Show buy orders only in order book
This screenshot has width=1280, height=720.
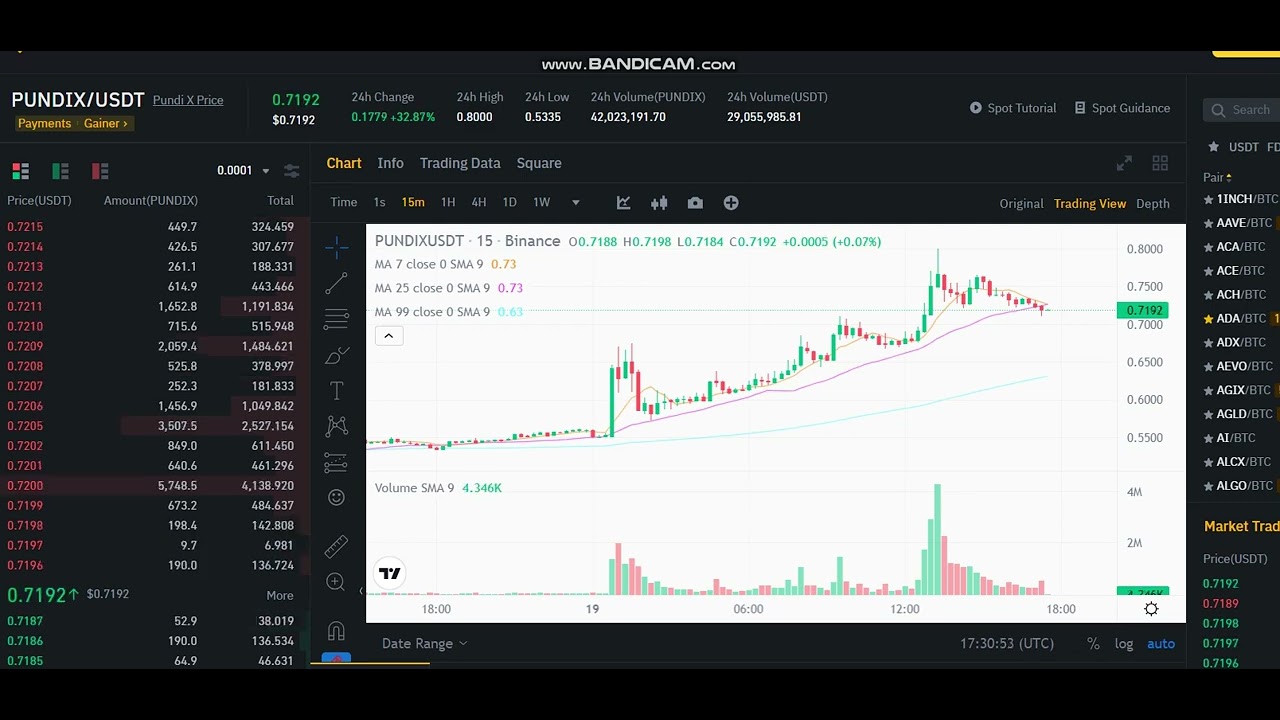click(60, 171)
